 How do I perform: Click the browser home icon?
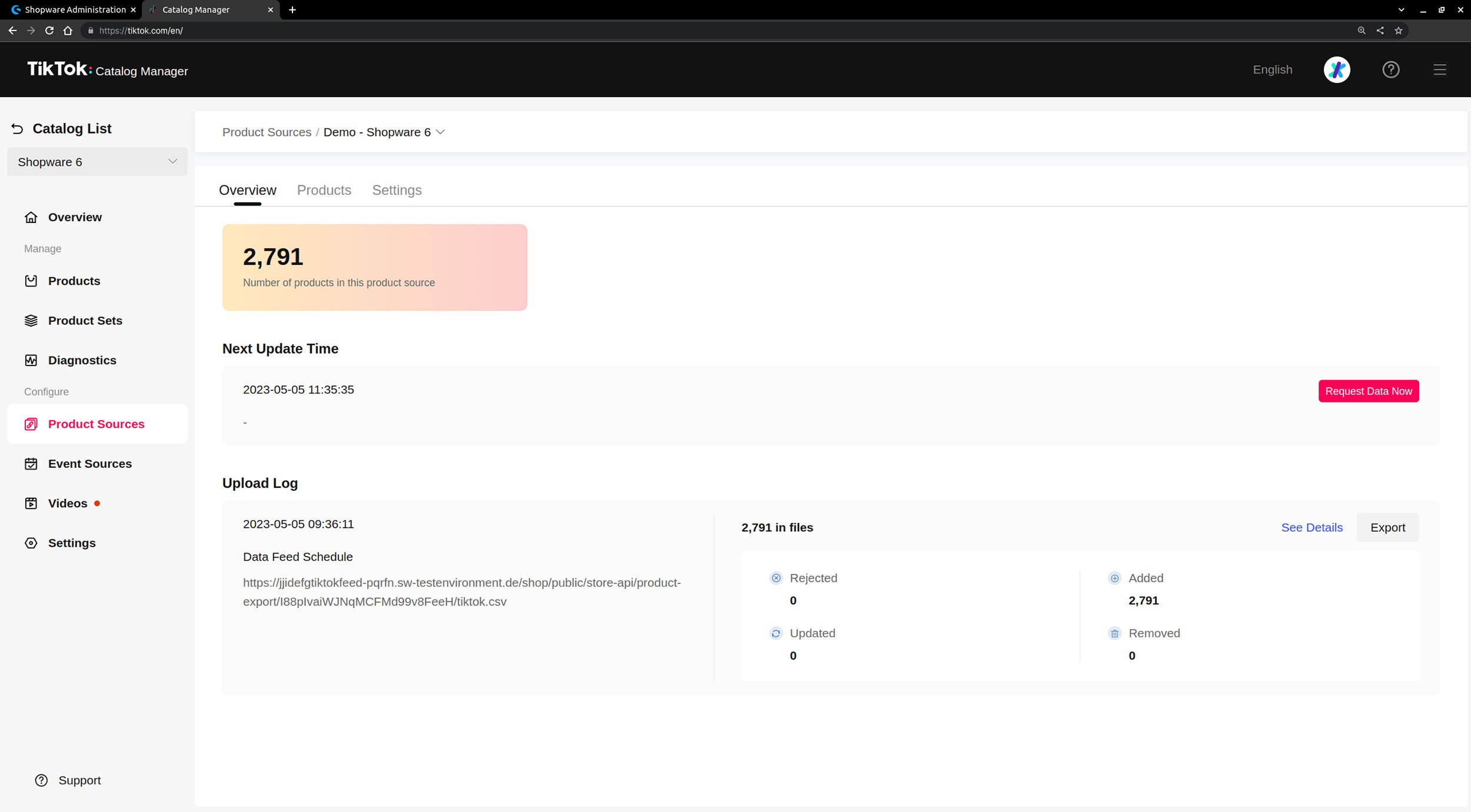[x=68, y=31]
